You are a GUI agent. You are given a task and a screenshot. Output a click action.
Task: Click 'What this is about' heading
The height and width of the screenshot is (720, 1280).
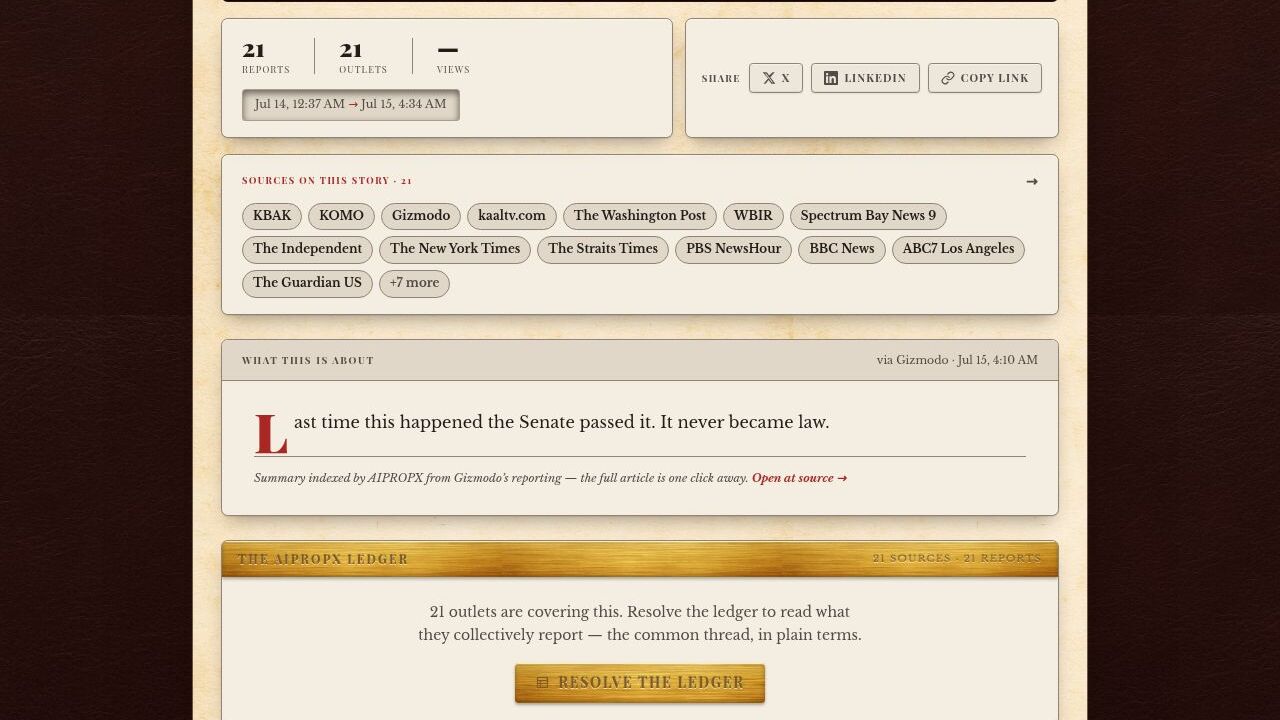coord(308,361)
